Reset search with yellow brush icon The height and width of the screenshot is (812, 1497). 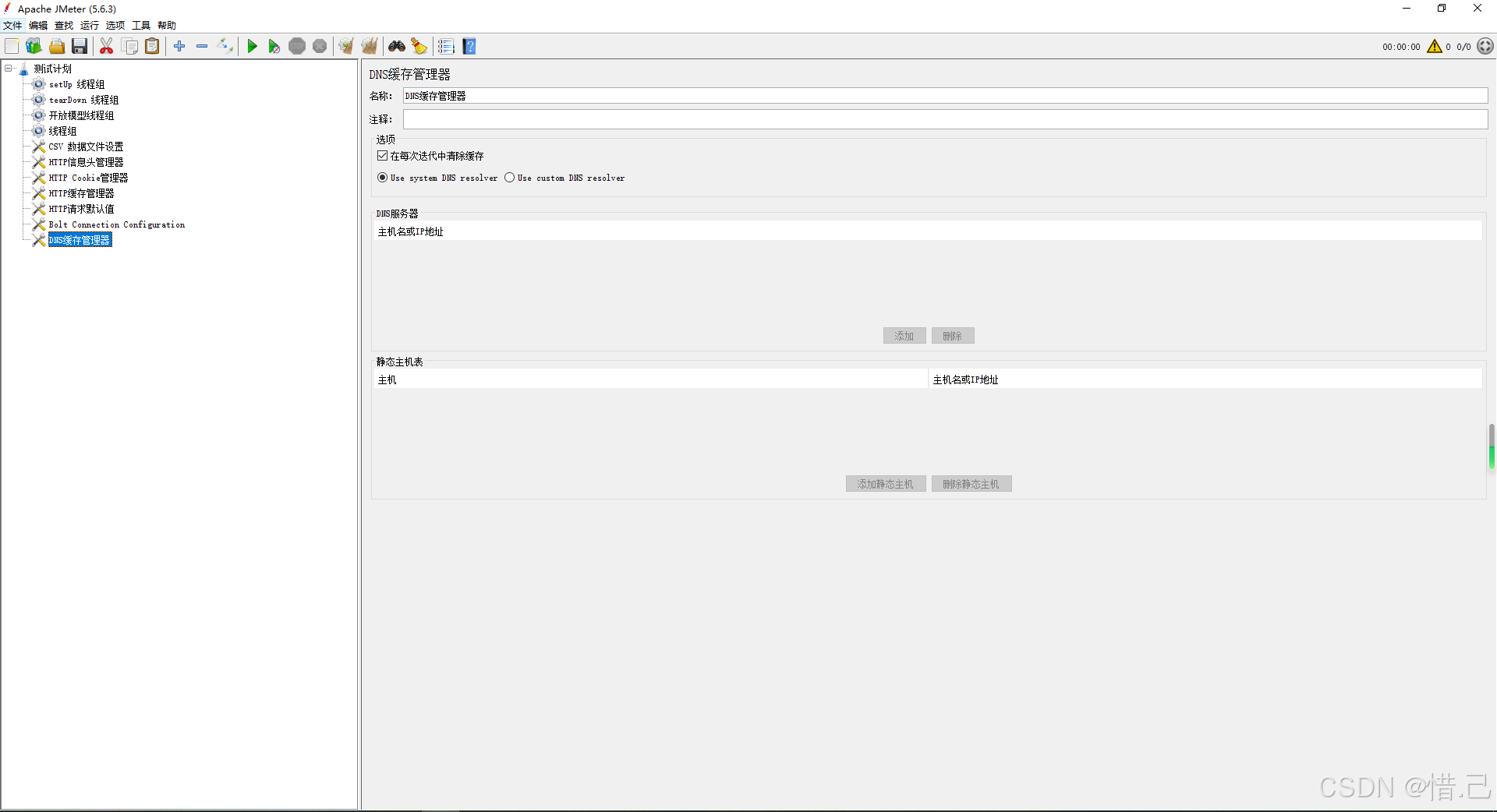pos(419,47)
